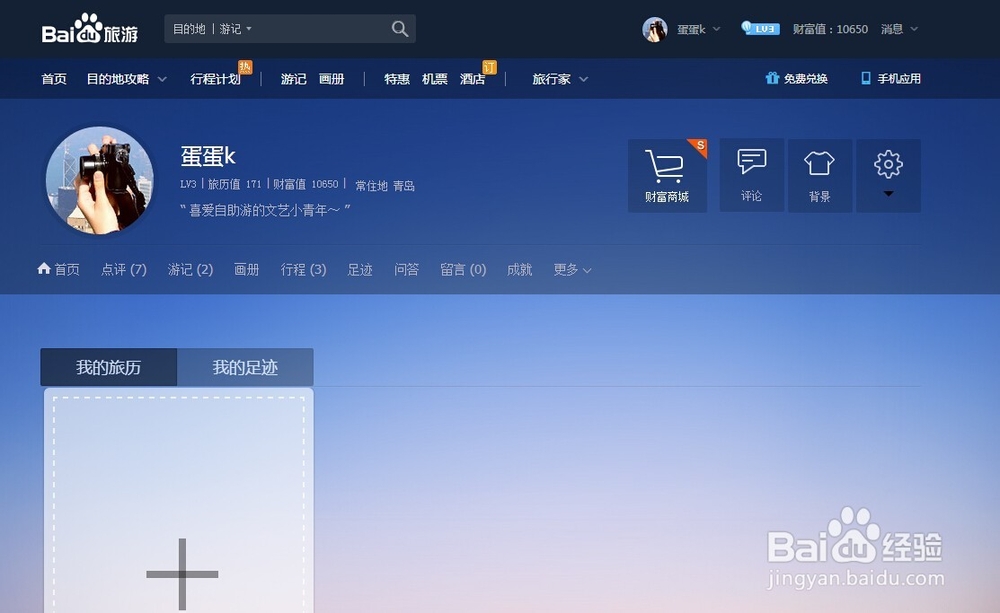1000x613 pixels.
Task: Expand the 更多 dropdown in profile navigation
Action: (x=571, y=269)
